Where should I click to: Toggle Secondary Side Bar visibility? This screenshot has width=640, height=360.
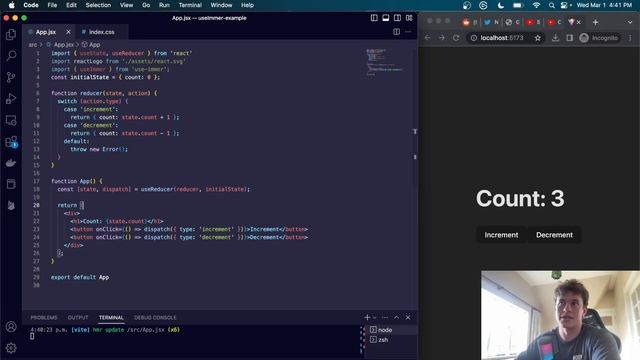pos(397,18)
